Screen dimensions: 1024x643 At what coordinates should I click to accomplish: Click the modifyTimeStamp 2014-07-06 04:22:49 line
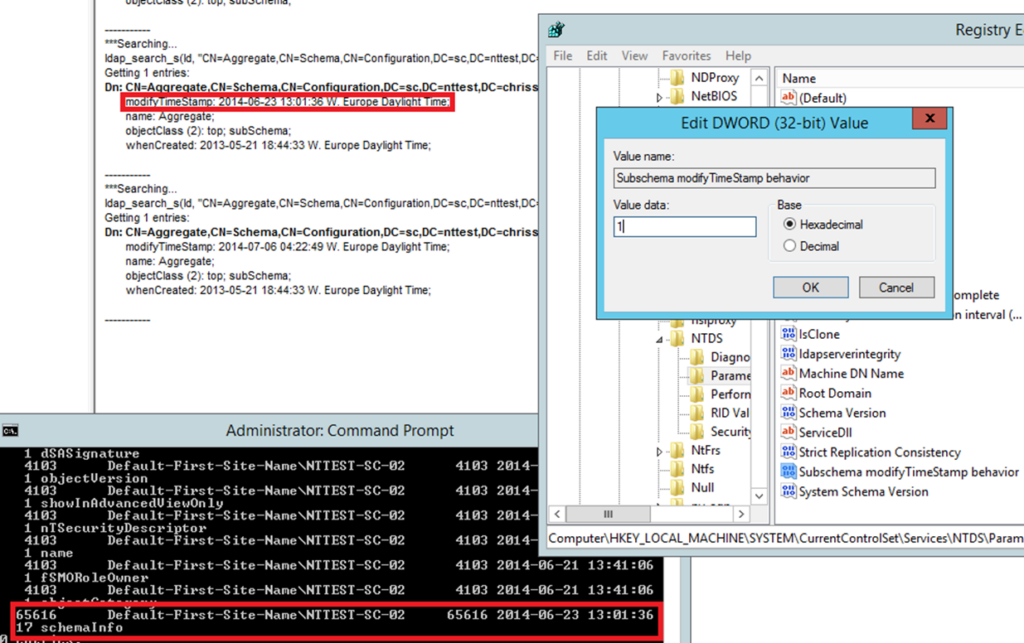pyautogui.click(x=287, y=247)
